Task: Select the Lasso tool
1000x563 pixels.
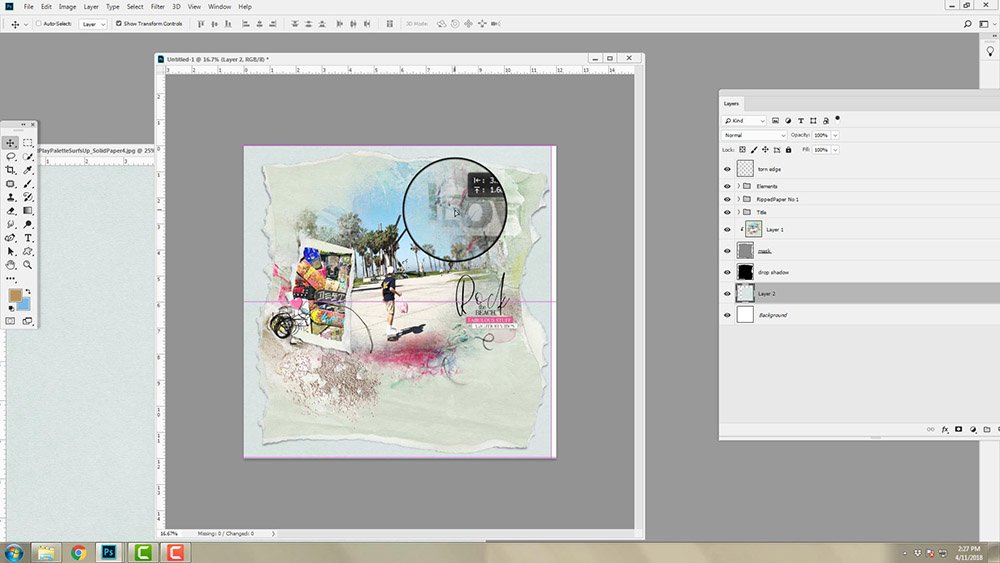Action: [11, 157]
